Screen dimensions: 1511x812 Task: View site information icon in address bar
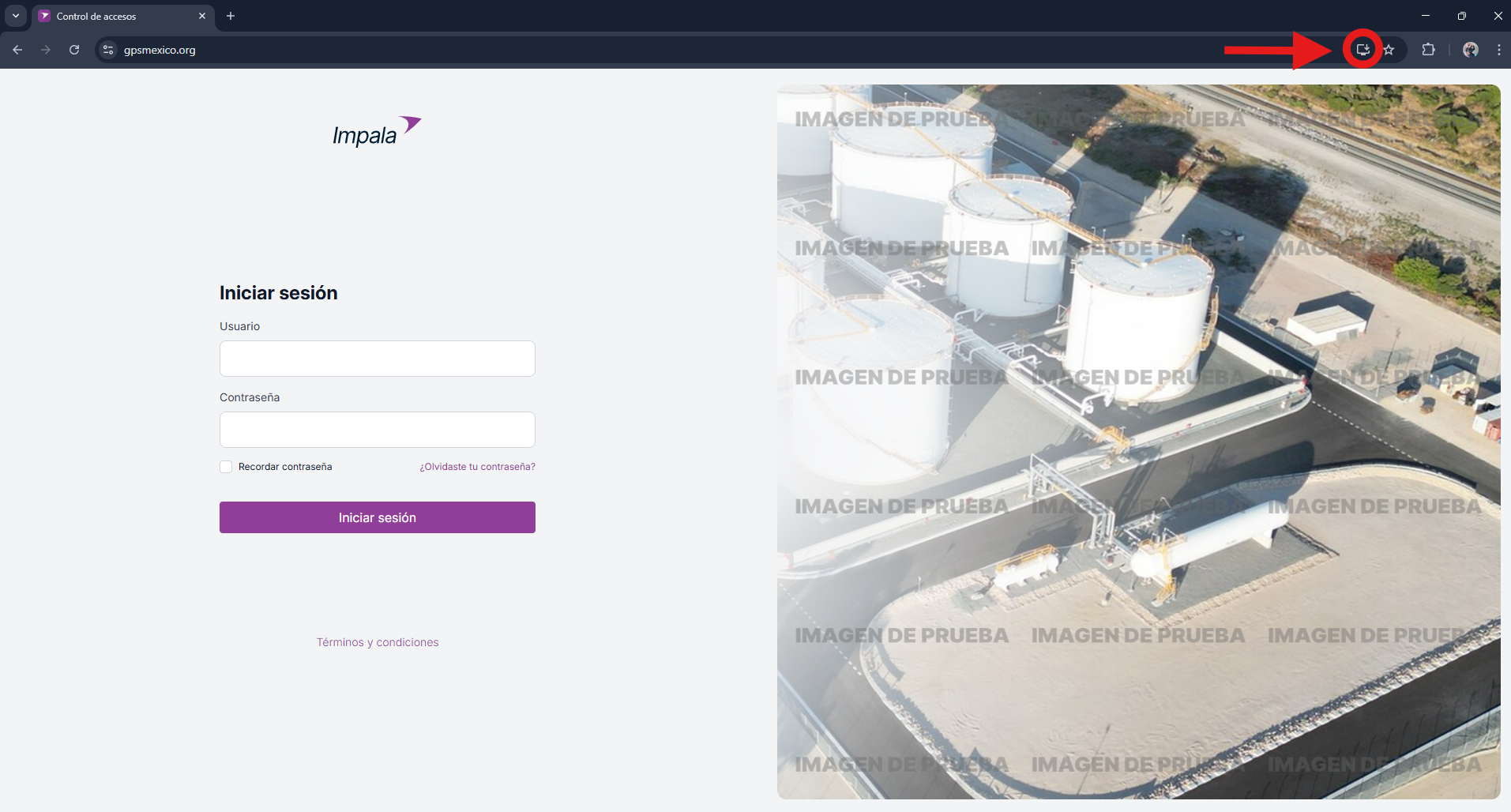[108, 50]
